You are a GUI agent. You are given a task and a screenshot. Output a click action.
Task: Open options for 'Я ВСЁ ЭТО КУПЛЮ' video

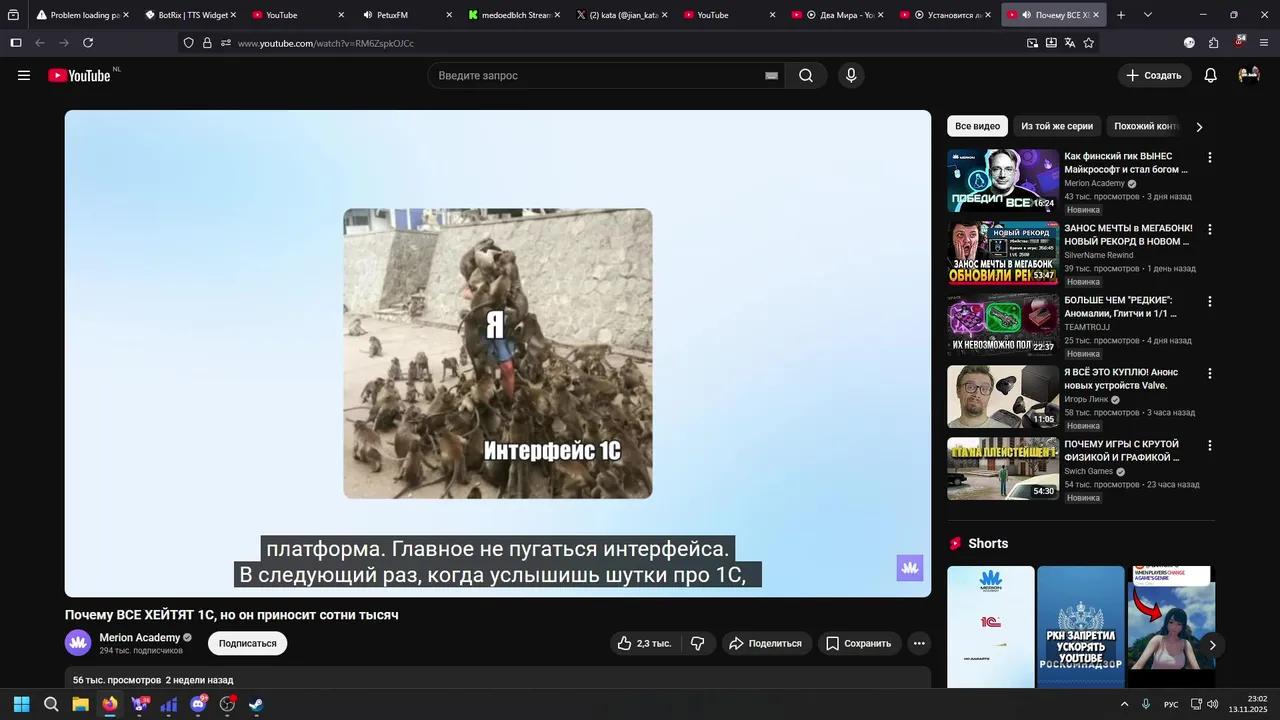tap(1209, 374)
